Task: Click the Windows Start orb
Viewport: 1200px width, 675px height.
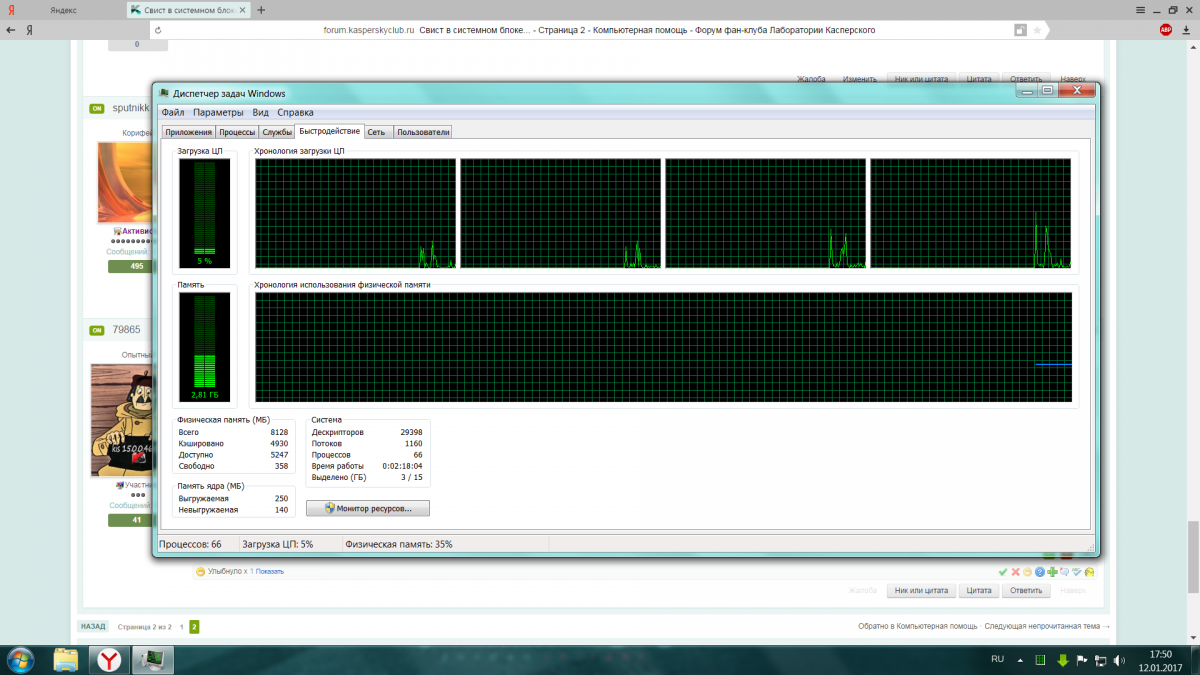Action: [20, 659]
